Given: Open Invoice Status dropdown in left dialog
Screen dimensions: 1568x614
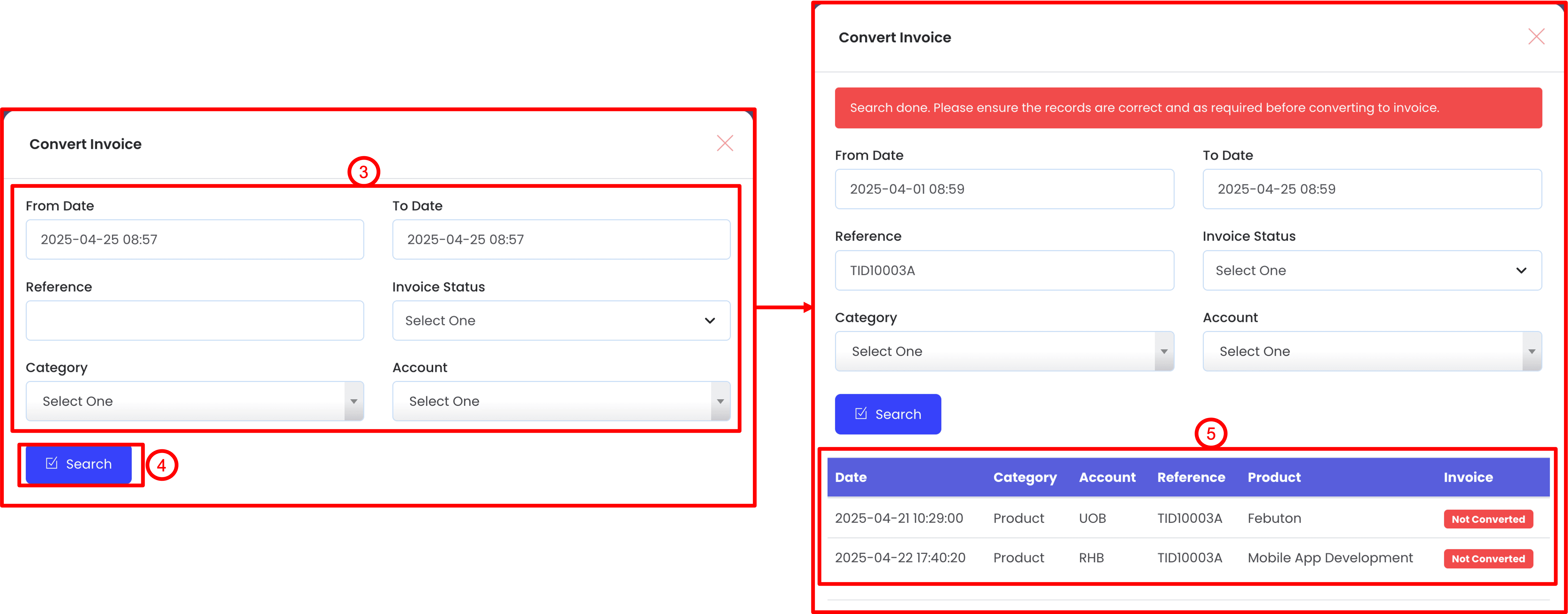Looking at the screenshot, I should coord(561,321).
